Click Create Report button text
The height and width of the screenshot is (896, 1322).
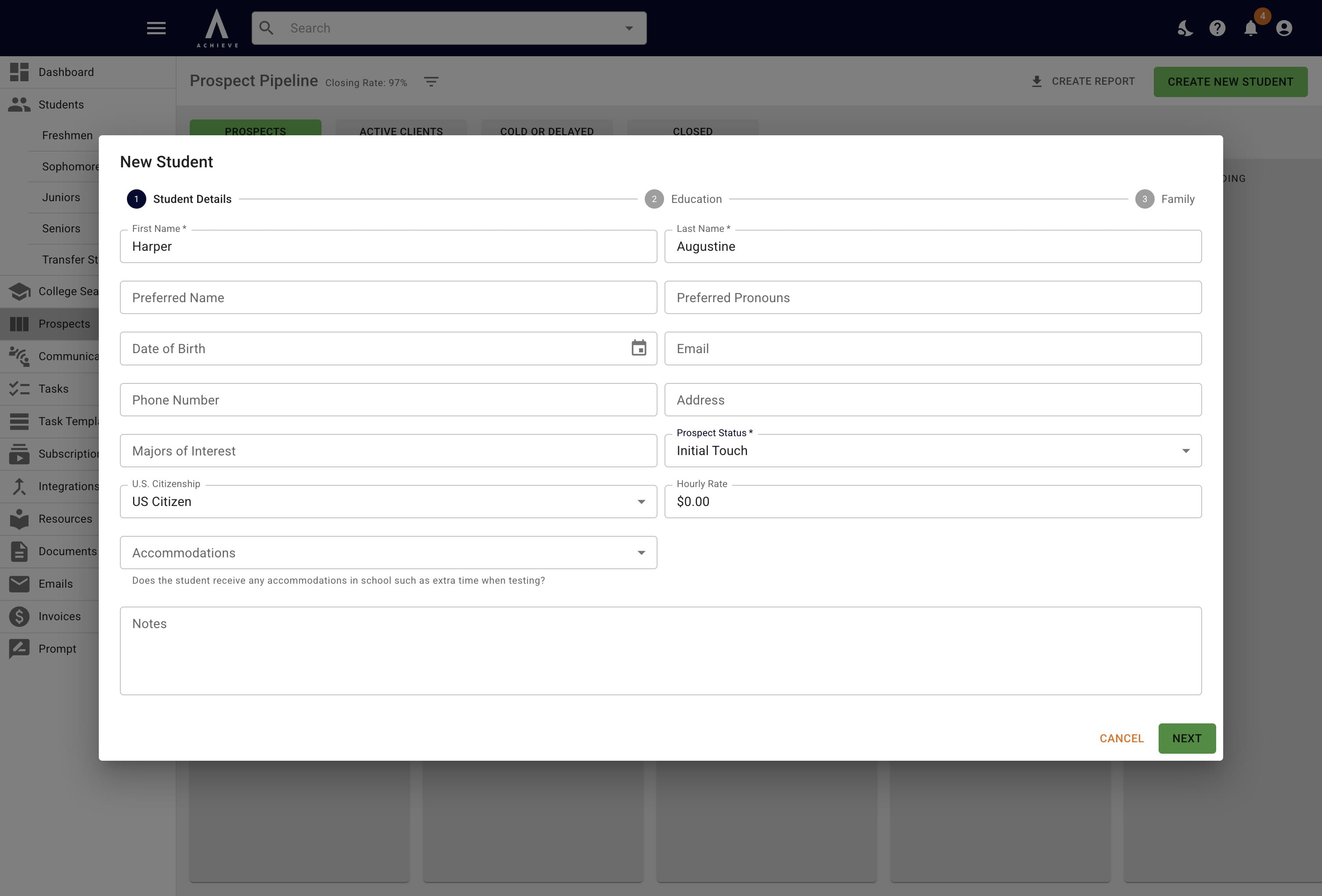1093,81
